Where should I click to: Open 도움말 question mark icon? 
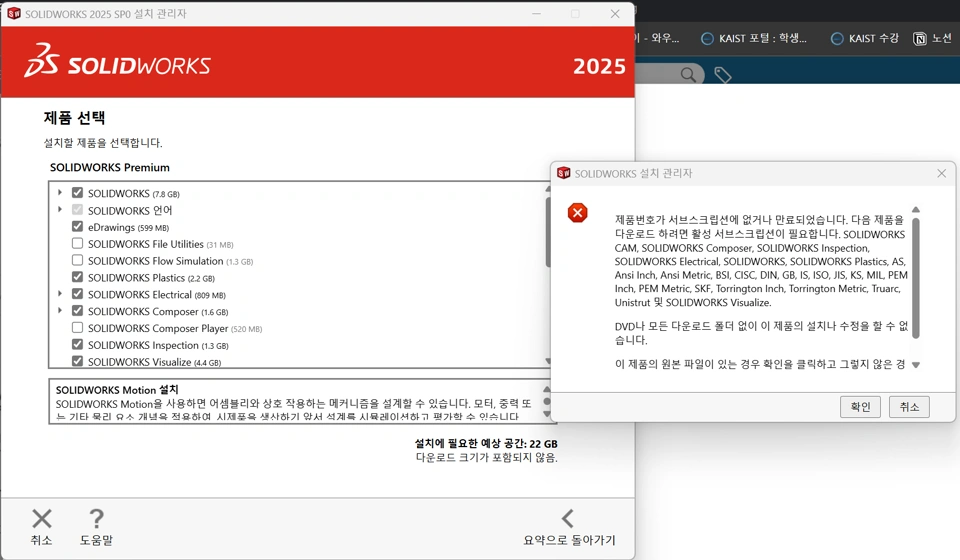[96, 519]
